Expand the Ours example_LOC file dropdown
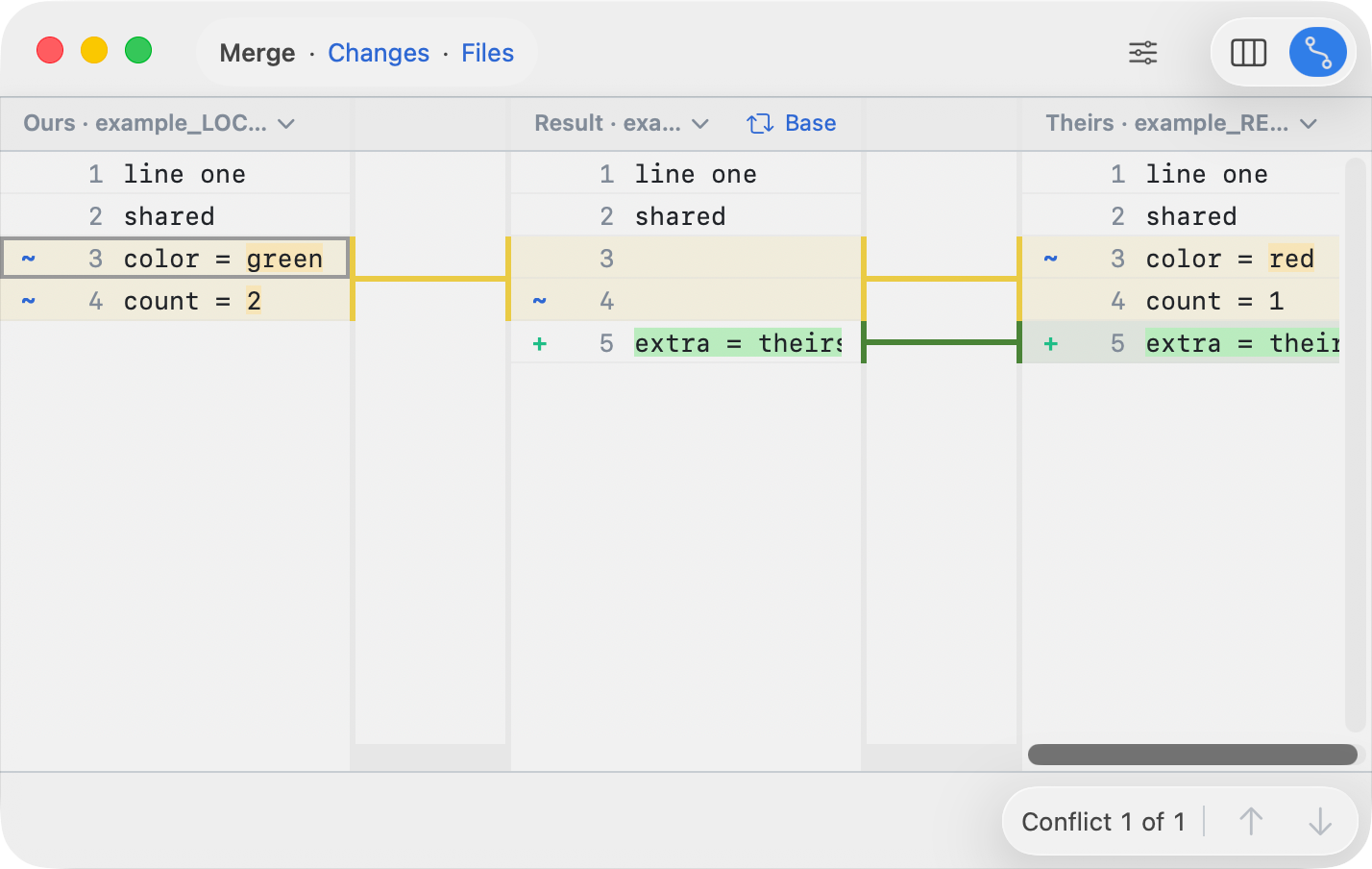The height and width of the screenshot is (869, 1372). pos(285,124)
